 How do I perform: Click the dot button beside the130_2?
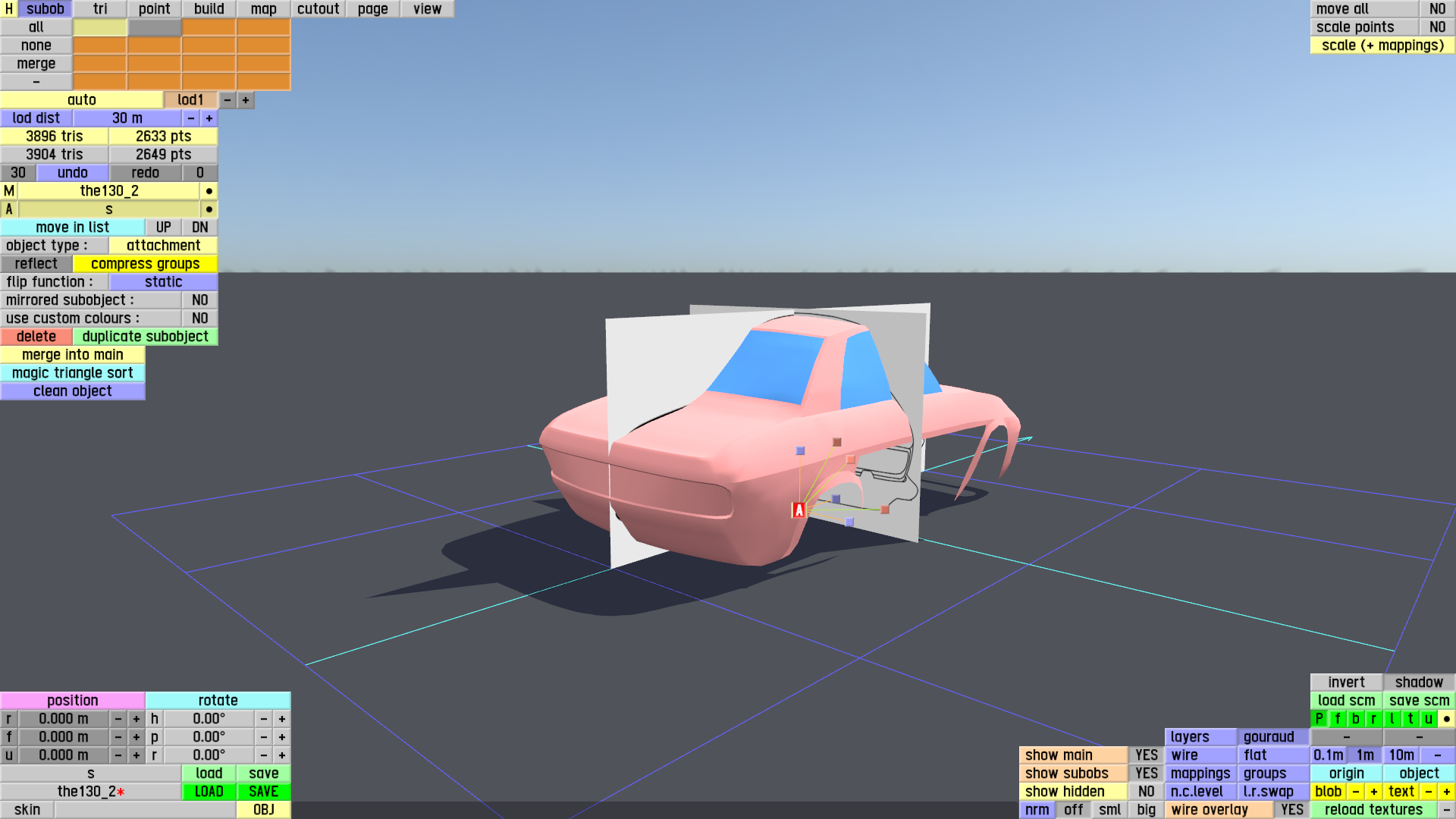[x=209, y=191]
